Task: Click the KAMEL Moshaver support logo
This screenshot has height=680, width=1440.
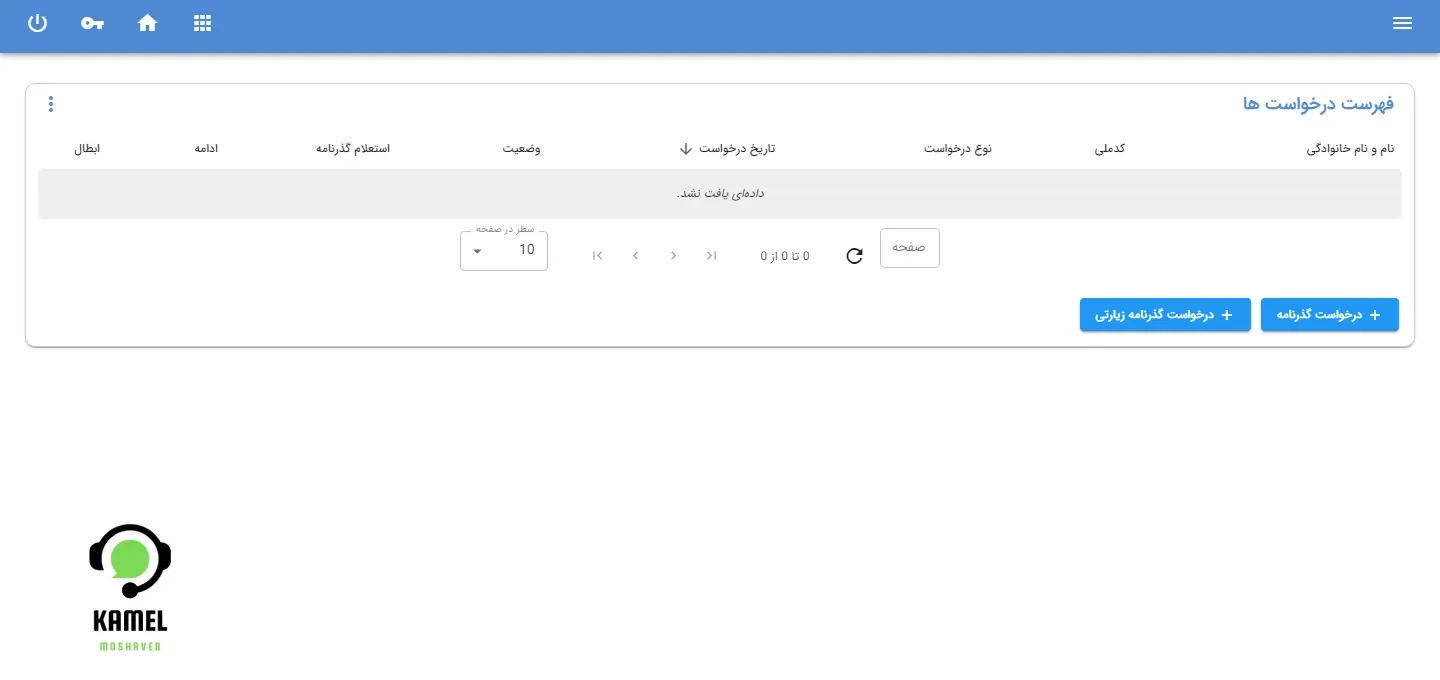Action: [x=130, y=588]
